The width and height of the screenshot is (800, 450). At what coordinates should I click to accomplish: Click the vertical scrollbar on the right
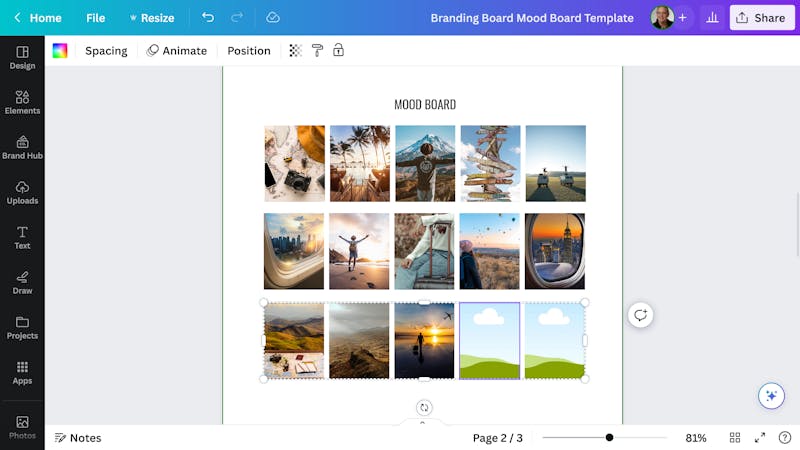[797, 224]
